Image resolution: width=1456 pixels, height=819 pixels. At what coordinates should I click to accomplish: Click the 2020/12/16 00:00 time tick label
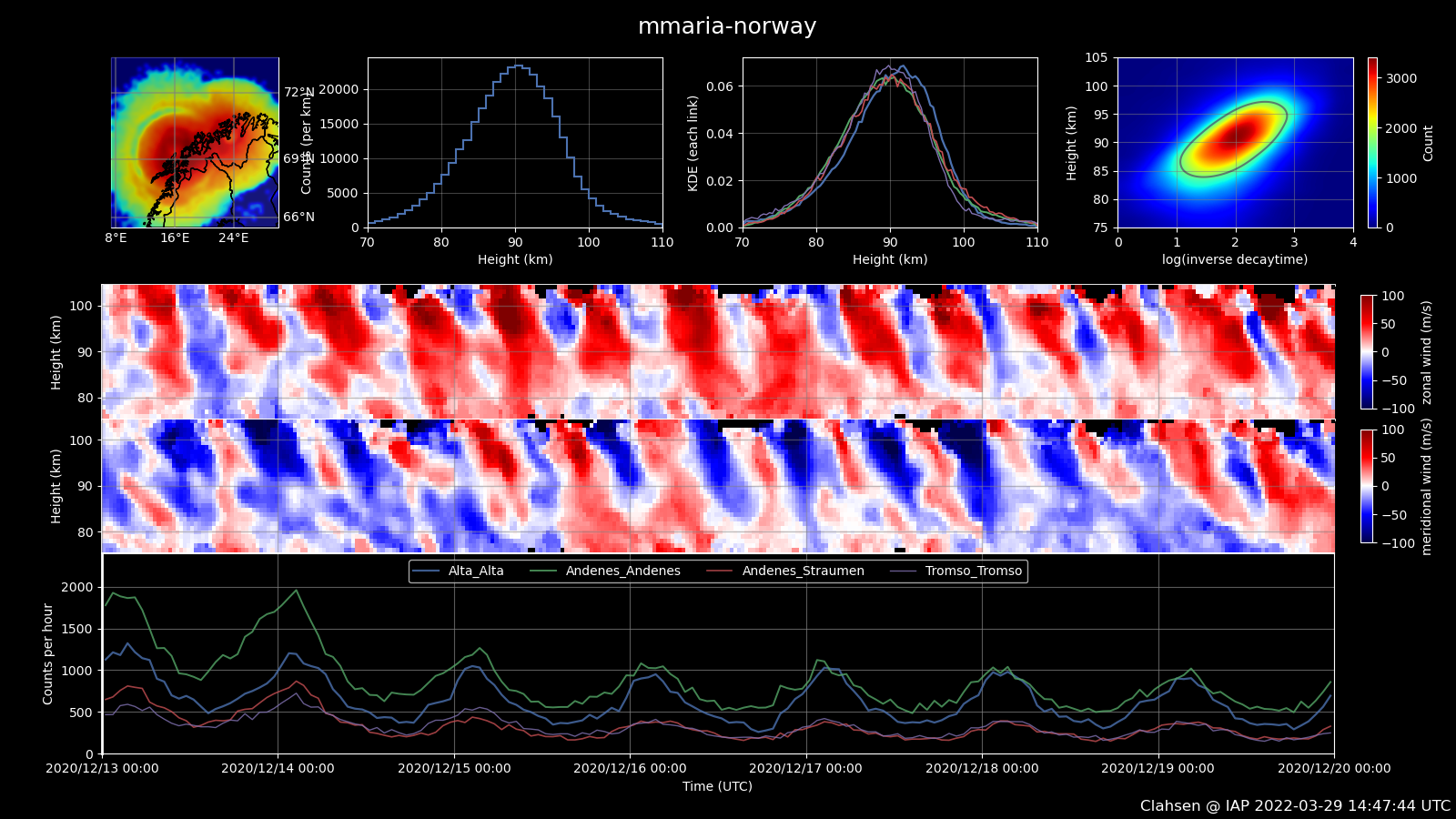pos(630,768)
